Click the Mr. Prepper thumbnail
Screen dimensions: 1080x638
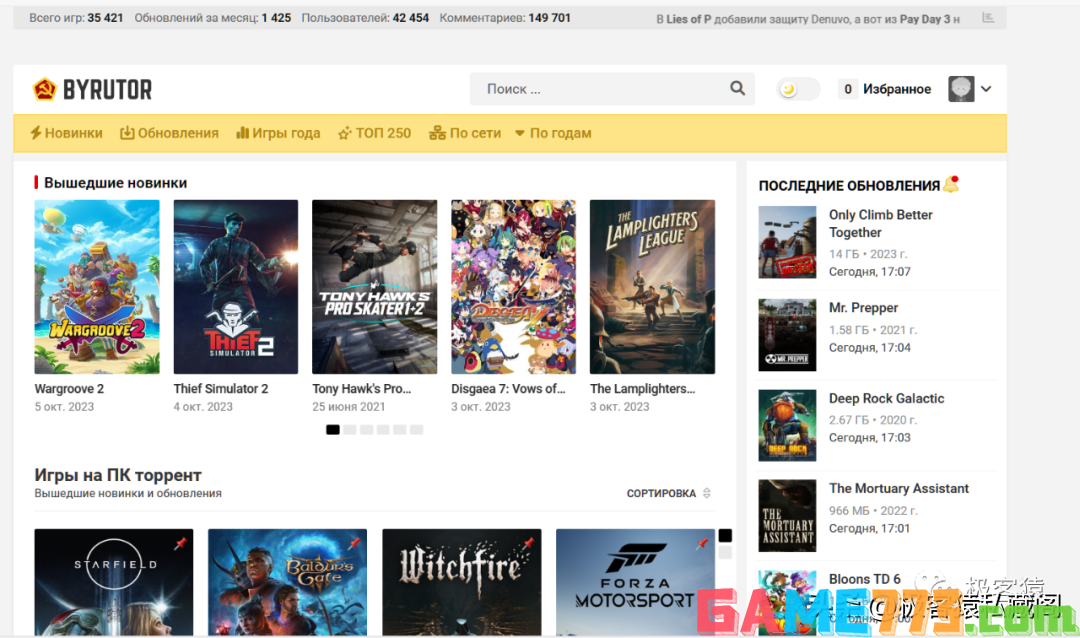click(787, 335)
